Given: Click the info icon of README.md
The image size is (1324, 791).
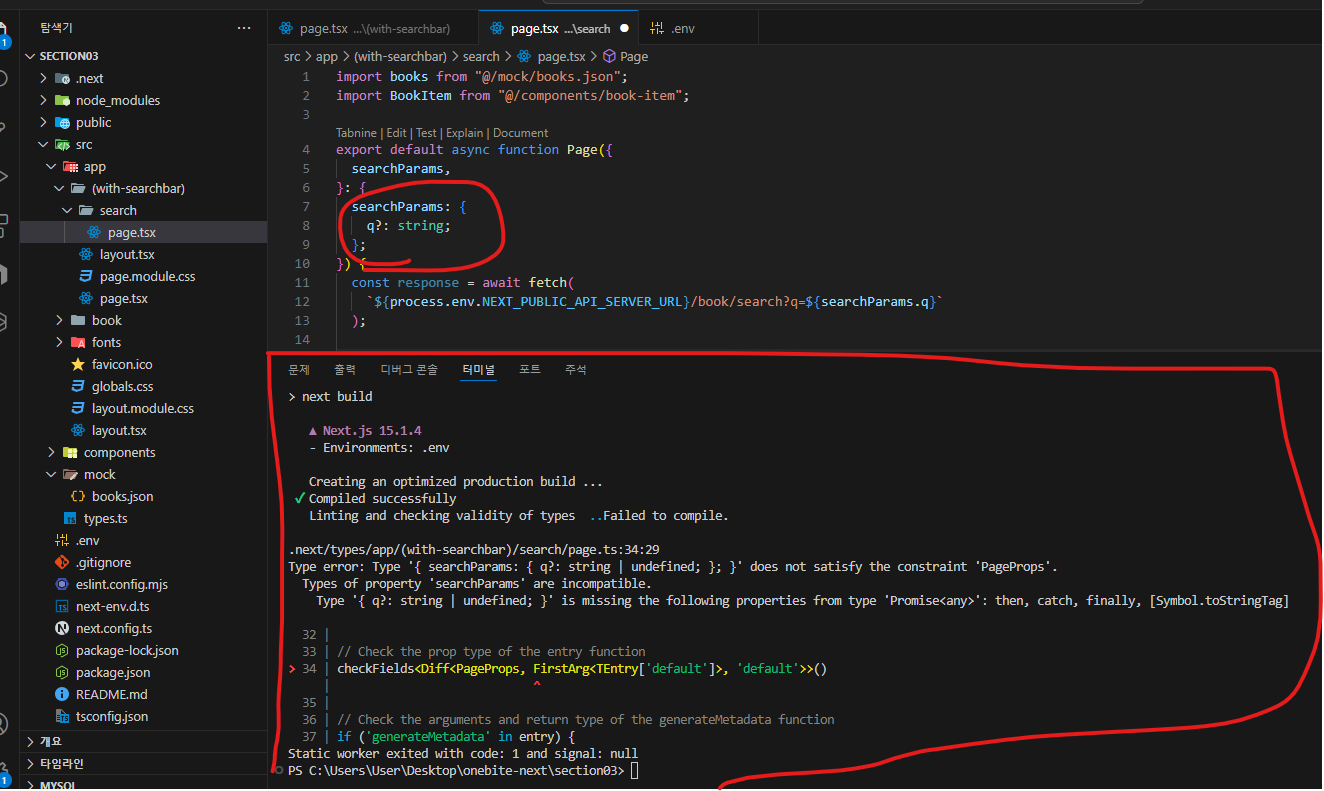Looking at the screenshot, I should [62, 694].
